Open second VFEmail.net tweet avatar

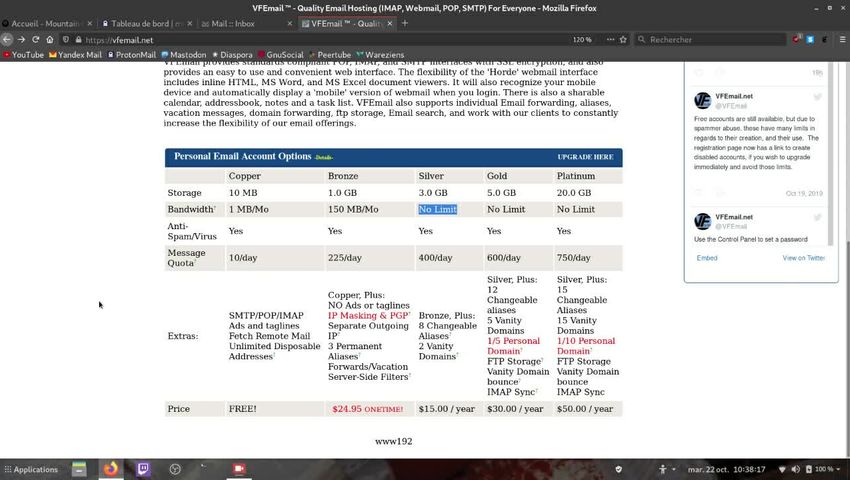[703, 221]
